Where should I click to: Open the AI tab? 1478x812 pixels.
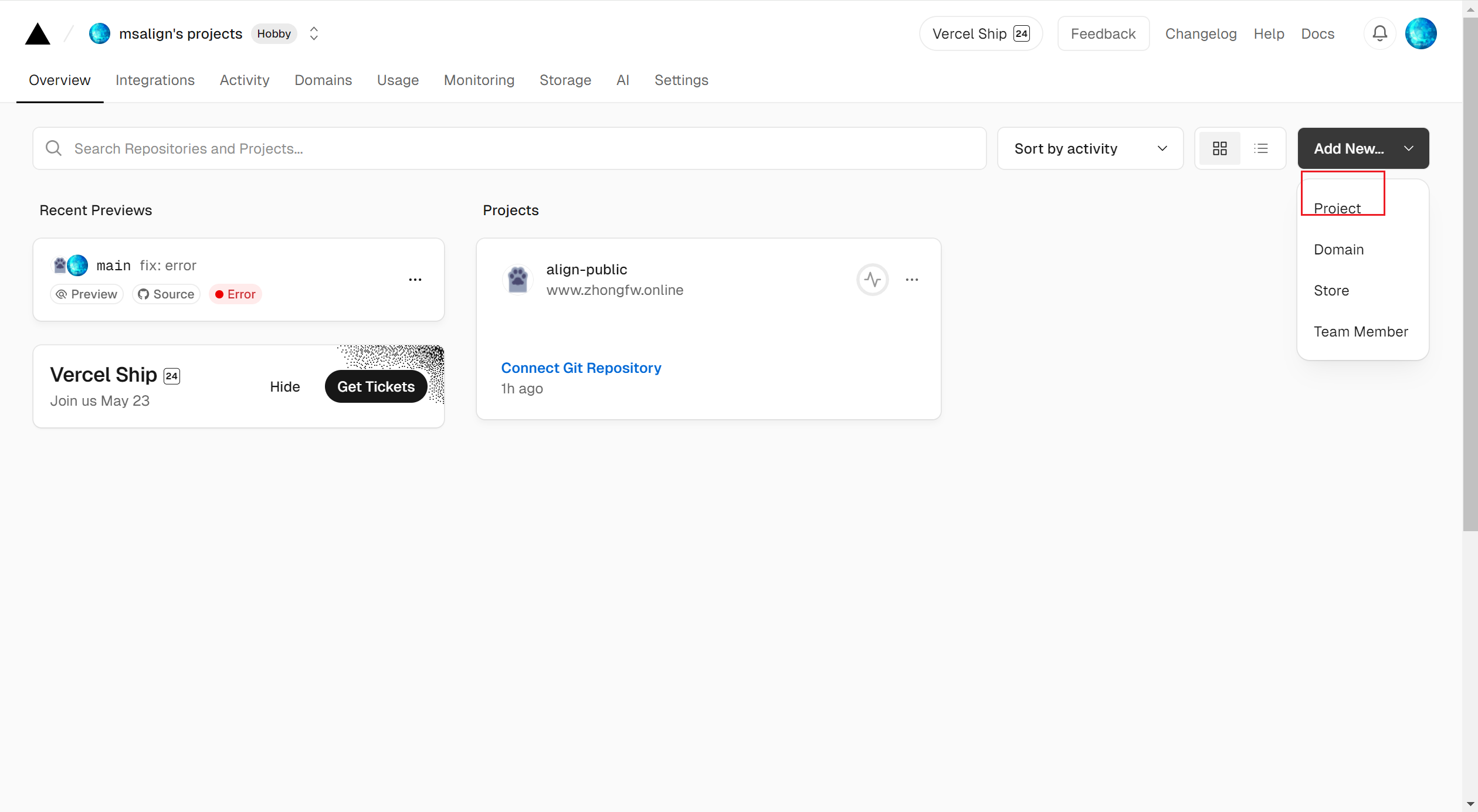(x=623, y=80)
